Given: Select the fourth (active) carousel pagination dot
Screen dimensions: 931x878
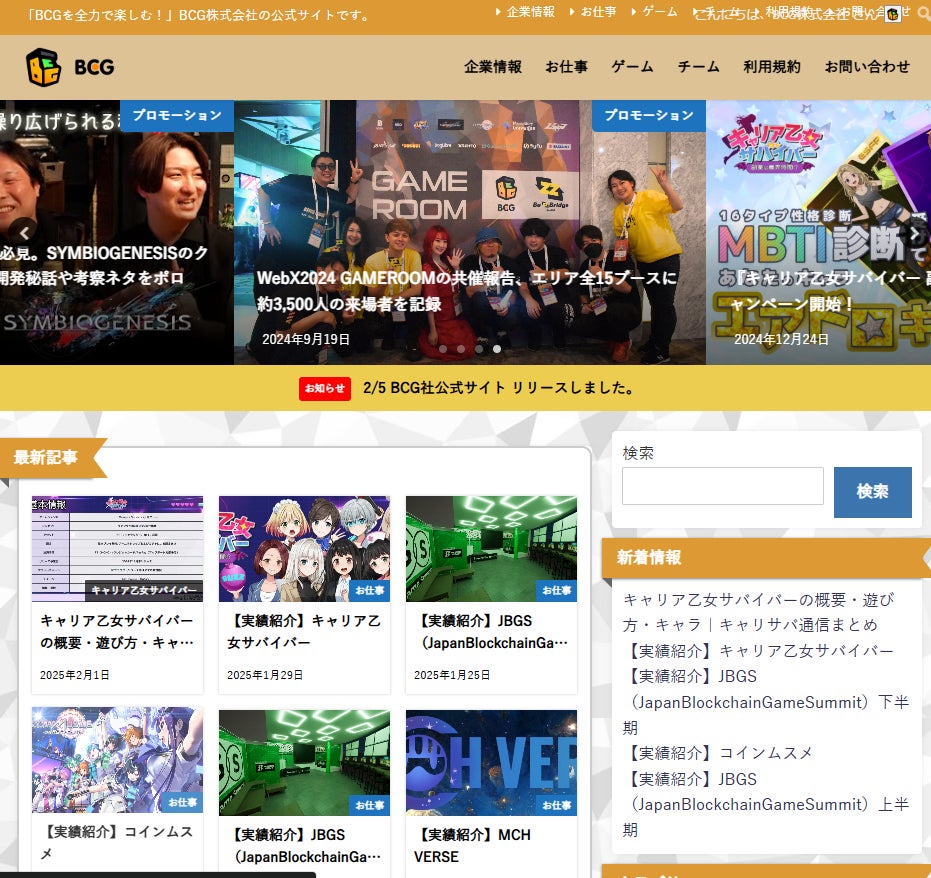Looking at the screenshot, I should coord(496,349).
